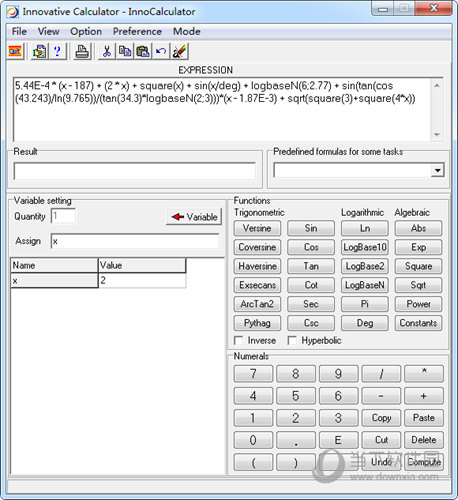Click the Cut scissors toolbar icon

pos(107,51)
